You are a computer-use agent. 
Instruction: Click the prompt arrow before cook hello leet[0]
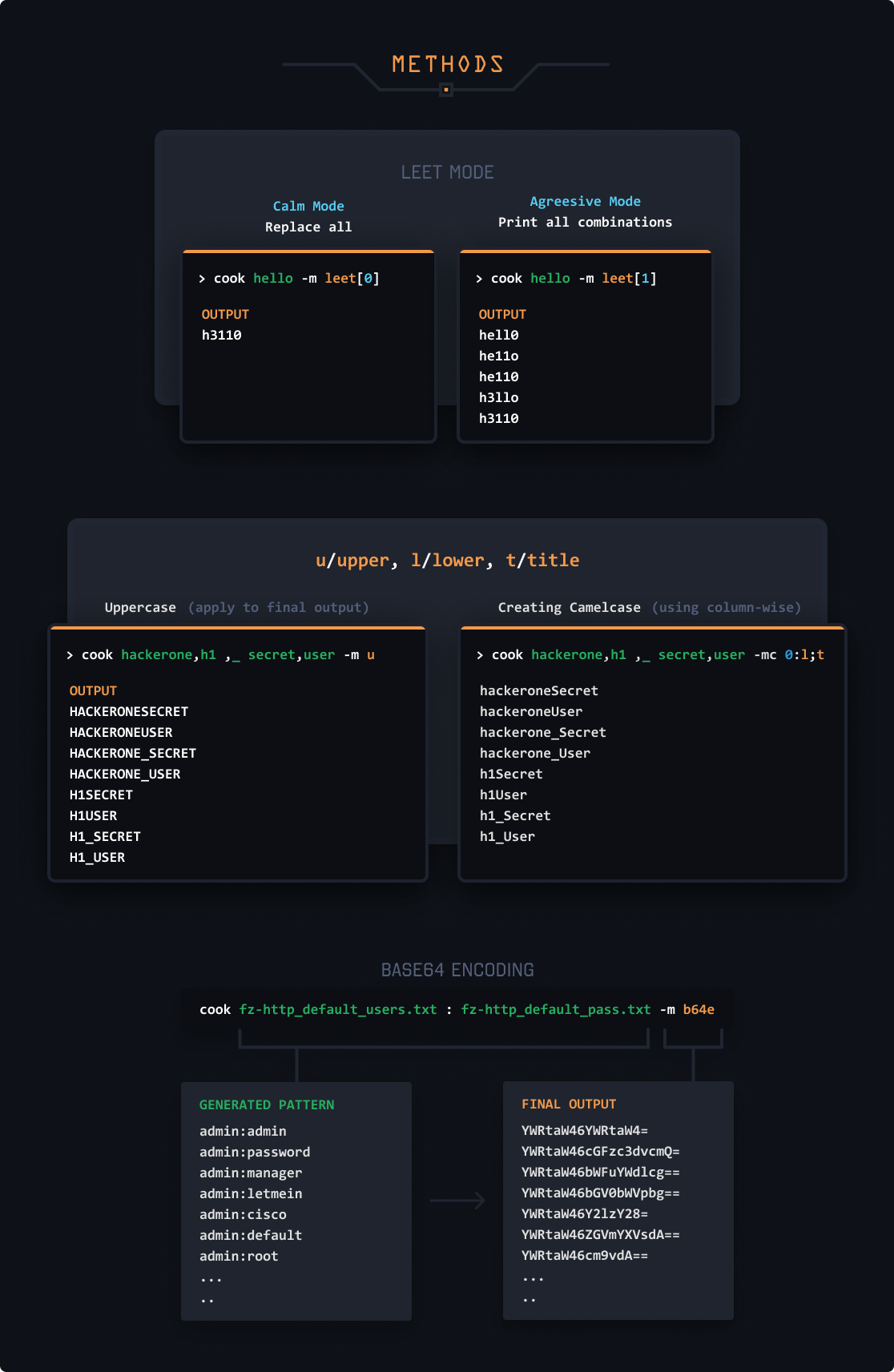tap(202, 279)
